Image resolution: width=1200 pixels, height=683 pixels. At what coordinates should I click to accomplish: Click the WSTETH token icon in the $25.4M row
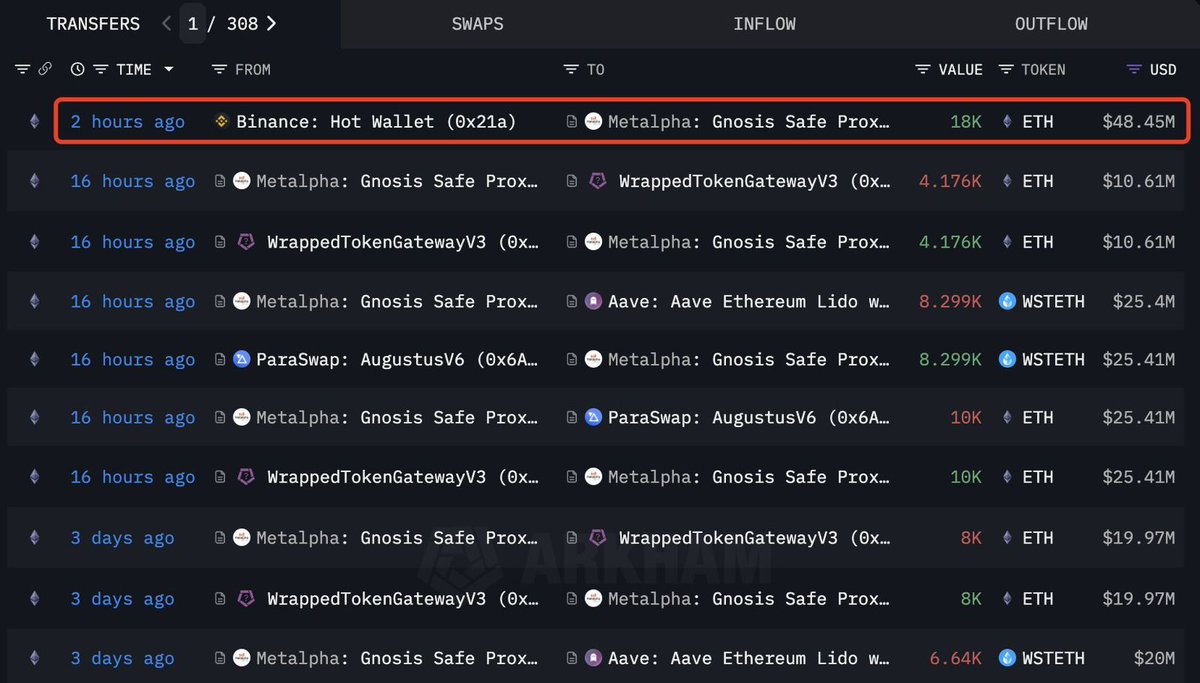[1007, 301]
